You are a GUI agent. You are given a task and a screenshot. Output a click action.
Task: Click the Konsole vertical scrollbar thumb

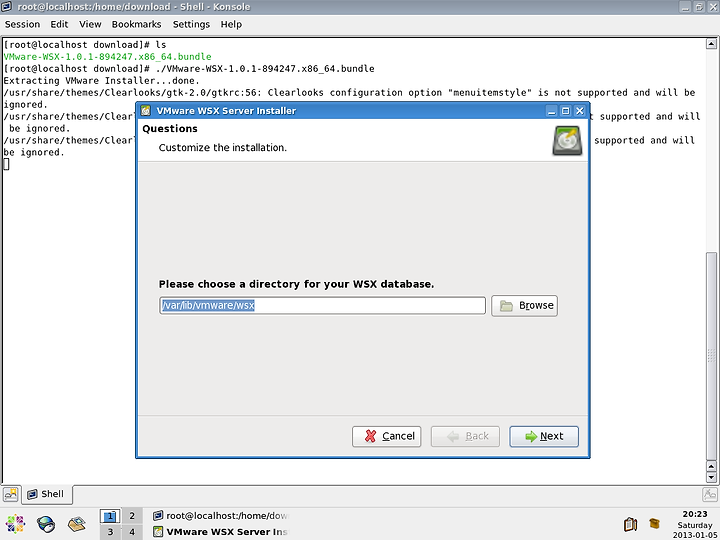click(x=711, y=355)
